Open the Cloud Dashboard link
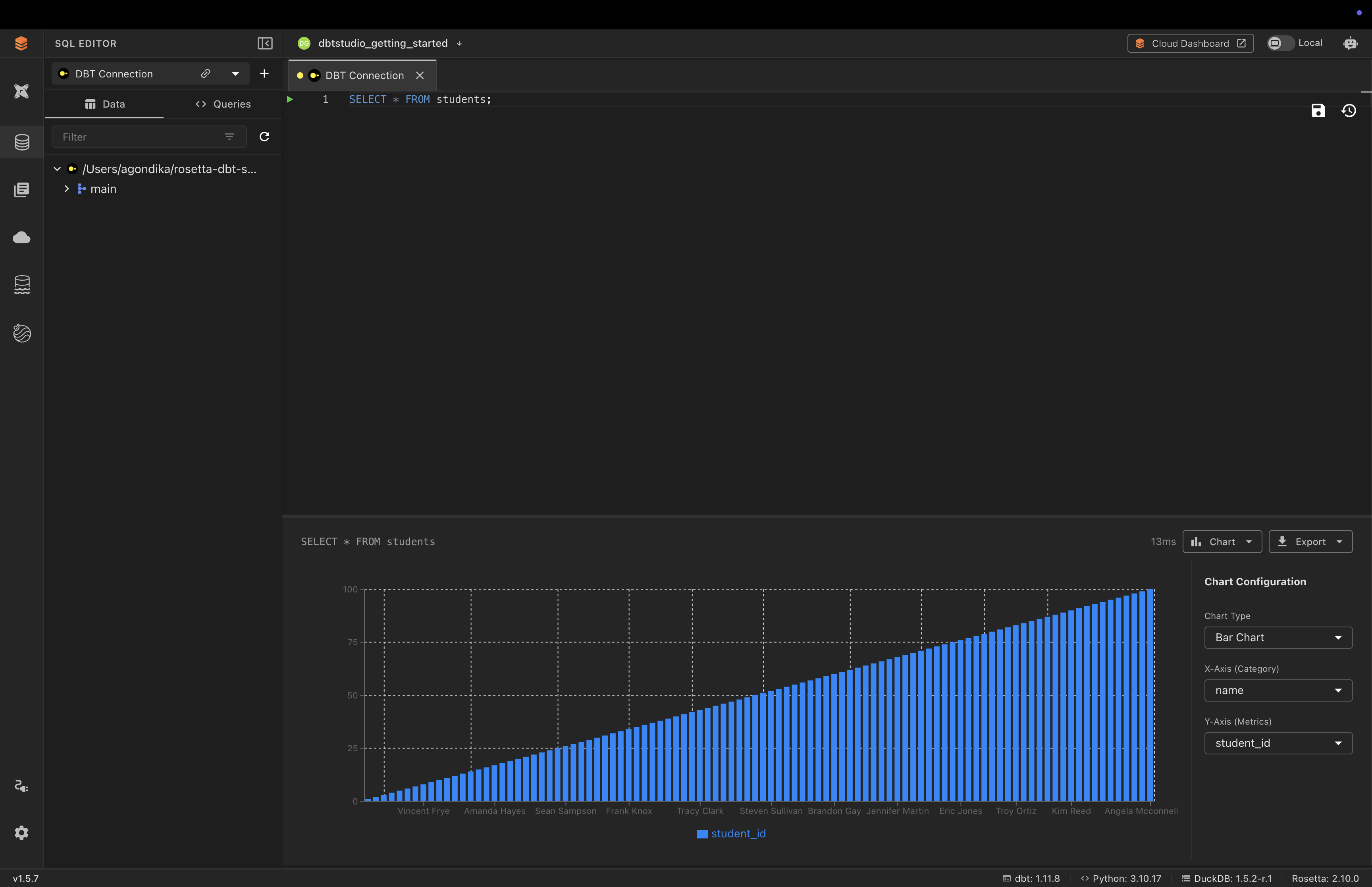Image resolution: width=1372 pixels, height=887 pixels. point(1190,43)
